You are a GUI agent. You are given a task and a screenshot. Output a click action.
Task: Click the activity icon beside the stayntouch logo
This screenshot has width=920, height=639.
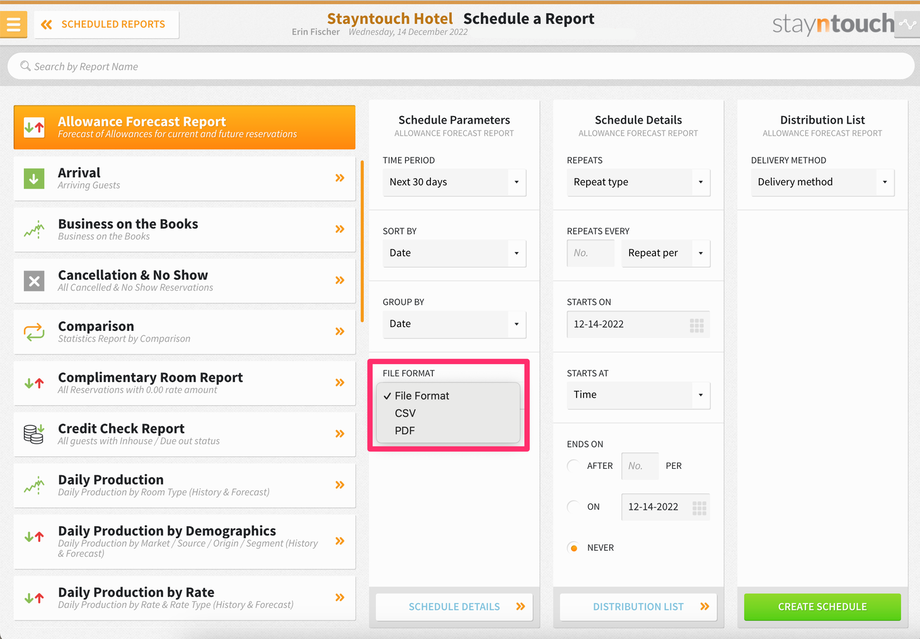(x=908, y=25)
